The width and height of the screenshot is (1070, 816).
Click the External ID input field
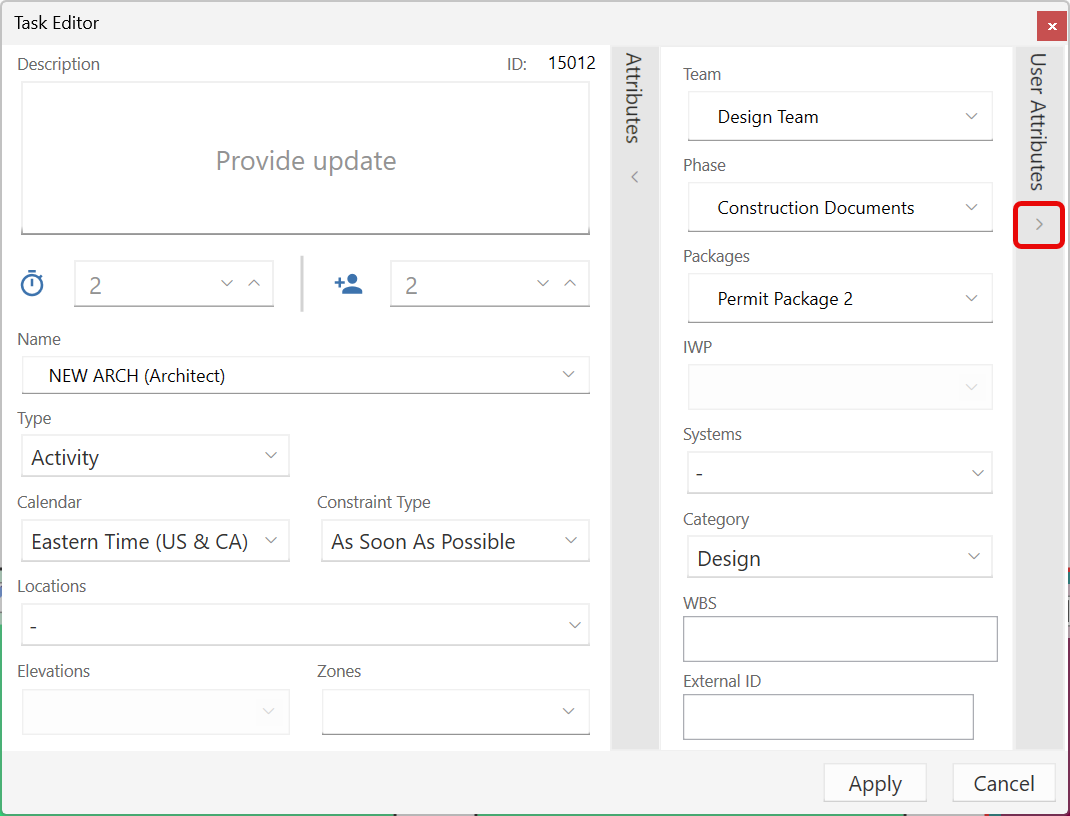click(828, 717)
